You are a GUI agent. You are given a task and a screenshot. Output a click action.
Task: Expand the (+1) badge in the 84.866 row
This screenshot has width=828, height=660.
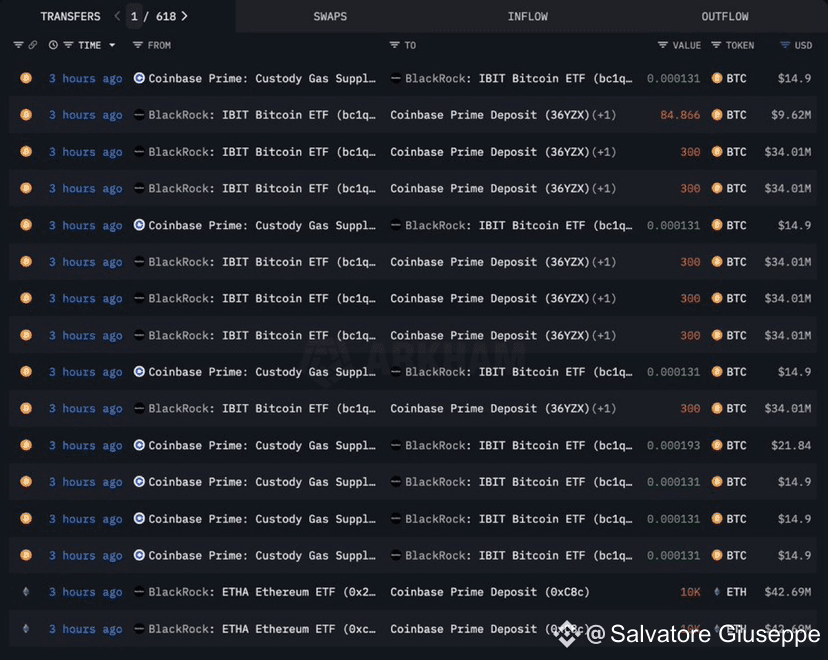point(604,115)
